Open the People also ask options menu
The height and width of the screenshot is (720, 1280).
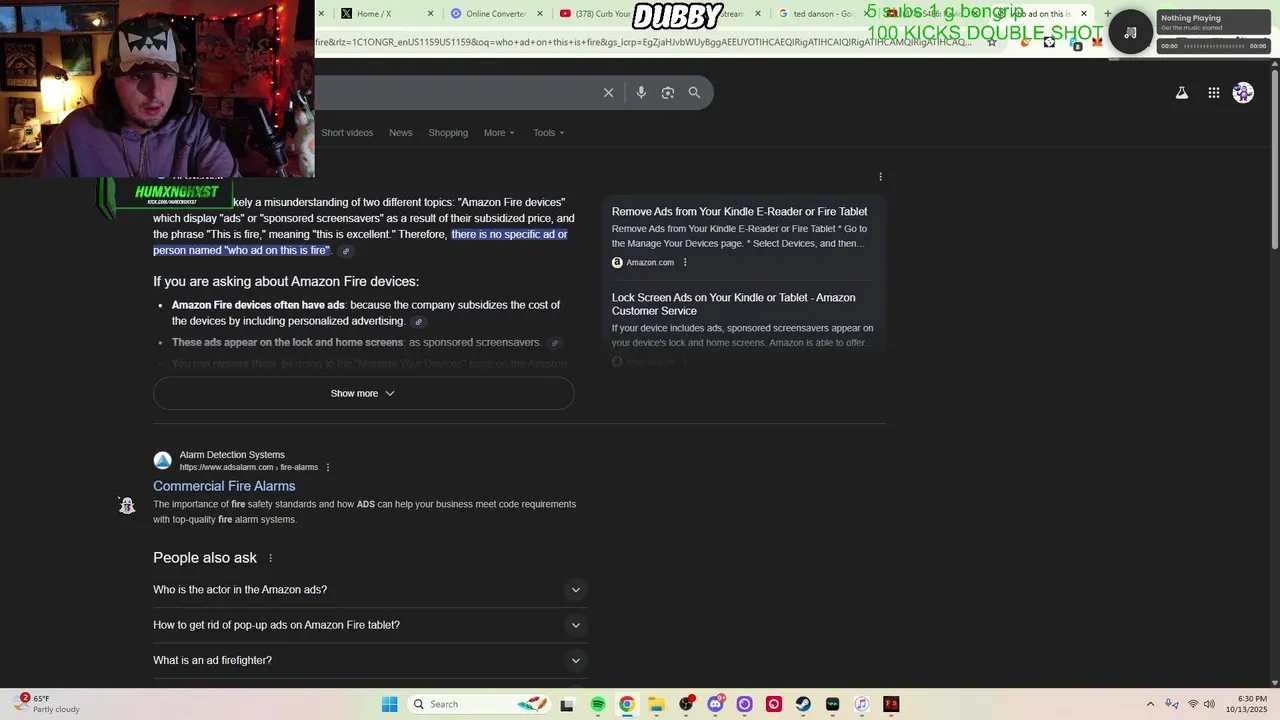(x=270, y=558)
